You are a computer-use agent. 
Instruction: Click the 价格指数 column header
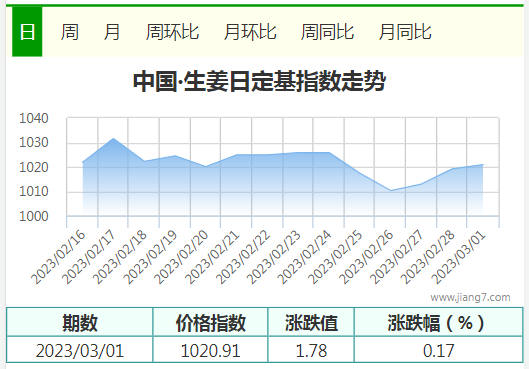click(211, 323)
